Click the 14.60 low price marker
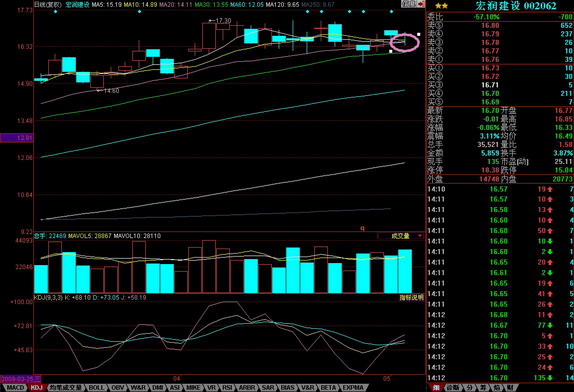Image resolution: width=574 pixels, height=392 pixels. (x=108, y=91)
